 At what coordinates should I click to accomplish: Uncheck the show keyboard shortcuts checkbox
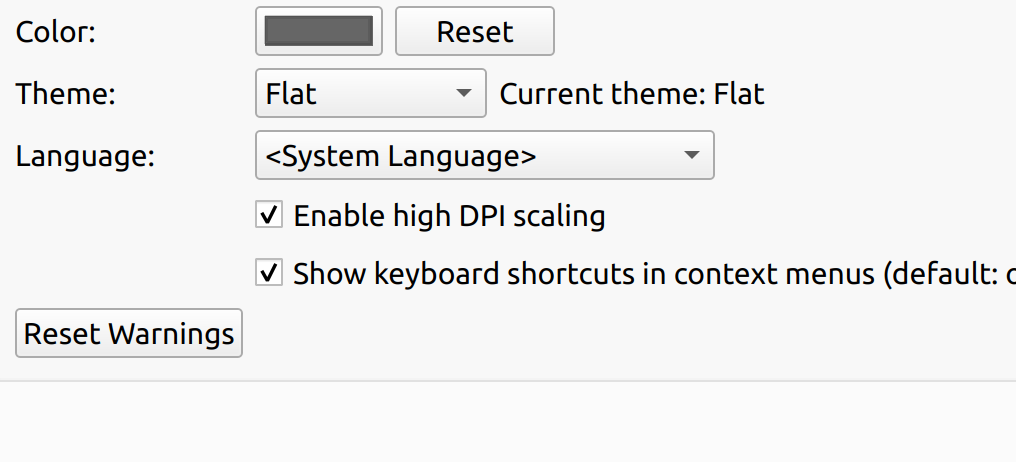point(268,273)
